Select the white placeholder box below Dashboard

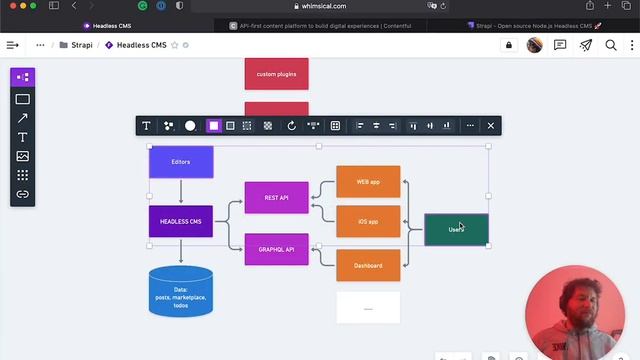pyautogui.click(x=368, y=307)
